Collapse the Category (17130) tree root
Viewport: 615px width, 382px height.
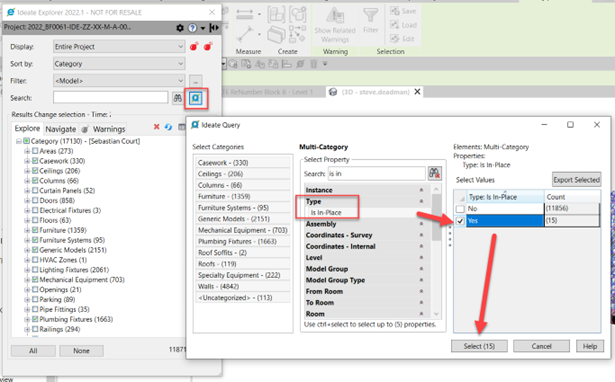(18, 141)
